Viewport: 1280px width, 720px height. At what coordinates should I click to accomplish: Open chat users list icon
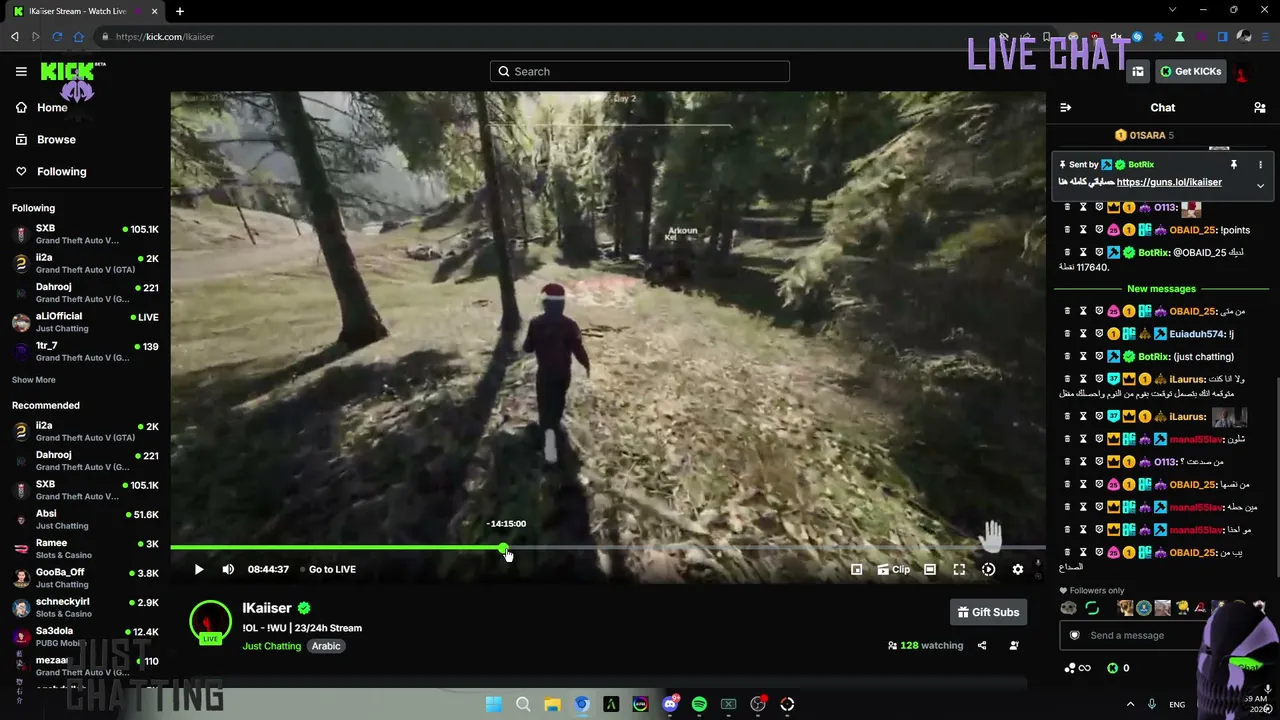(1260, 108)
